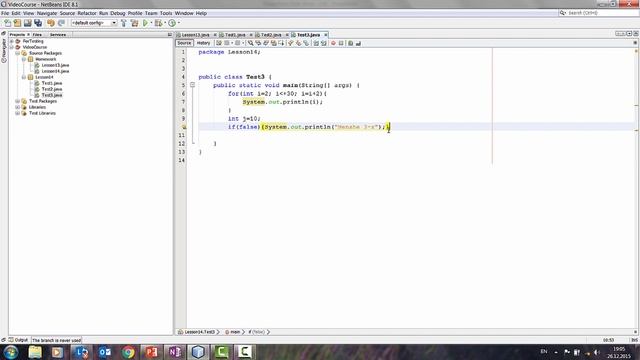The image size is (640, 360).
Task: Click the lightbulb hint icon on line 10
Action: click(x=184, y=127)
